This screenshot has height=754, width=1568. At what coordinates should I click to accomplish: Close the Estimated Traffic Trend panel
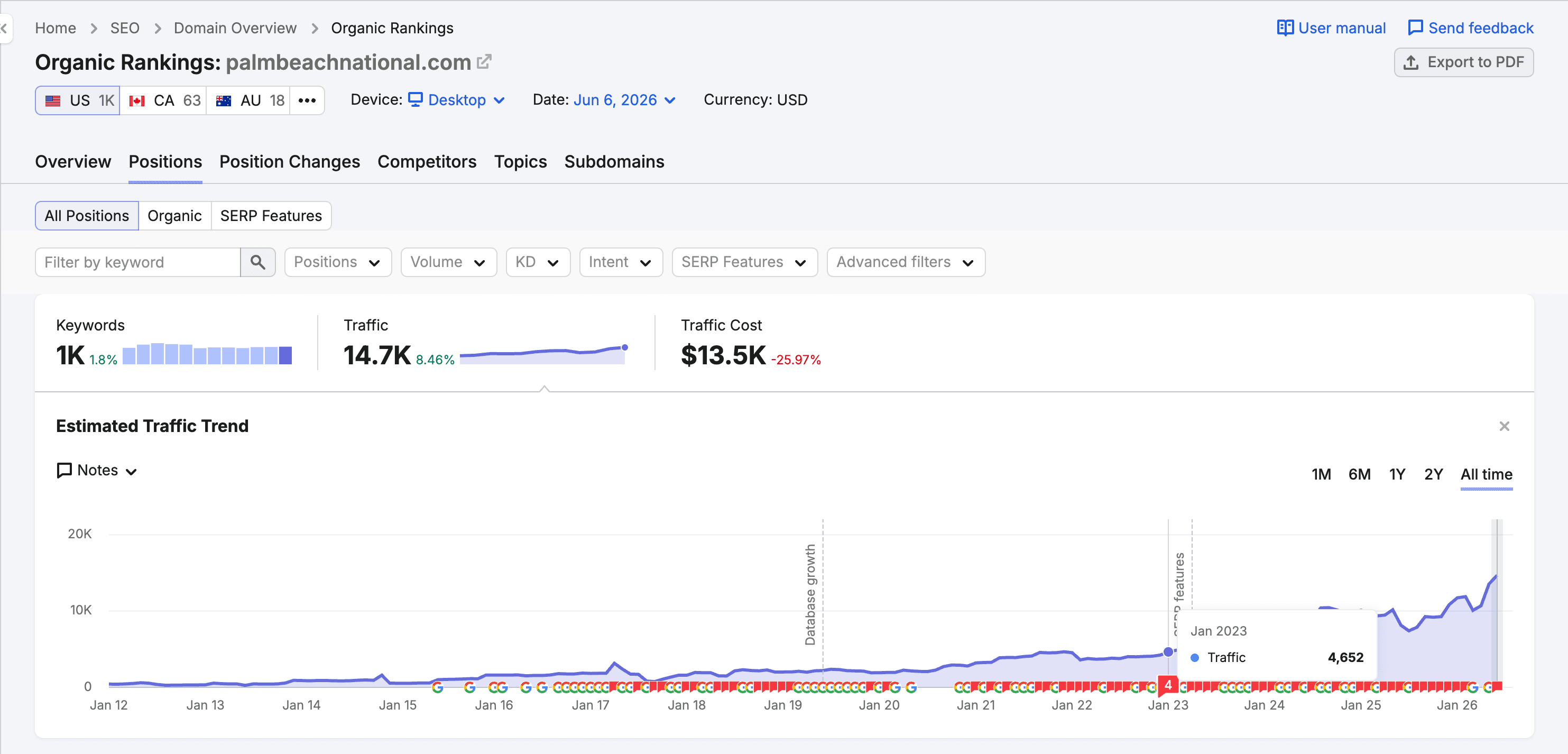pos(1504,426)
